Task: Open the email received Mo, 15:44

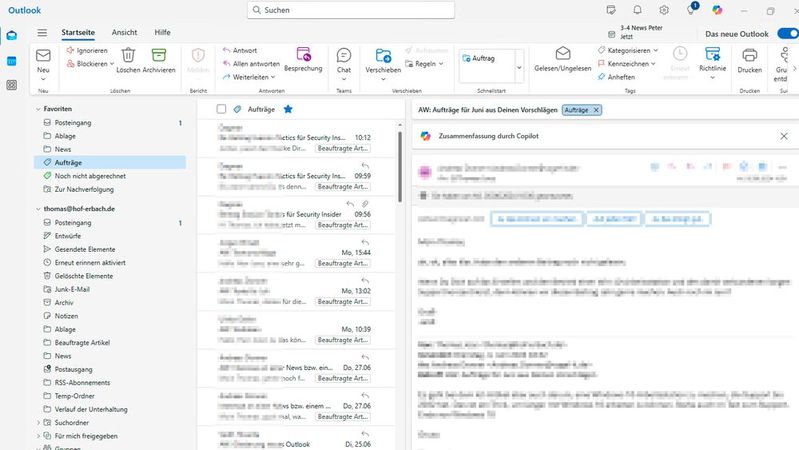Action: pos(296,253)
